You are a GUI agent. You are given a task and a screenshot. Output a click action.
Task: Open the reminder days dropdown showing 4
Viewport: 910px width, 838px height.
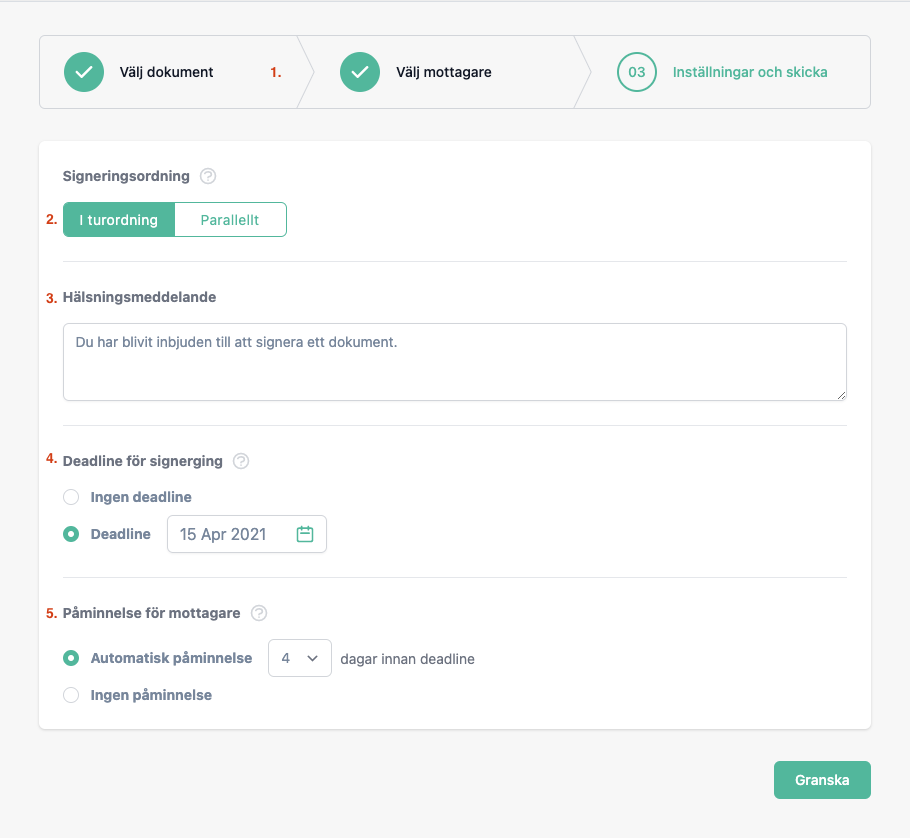coord(299,658)
